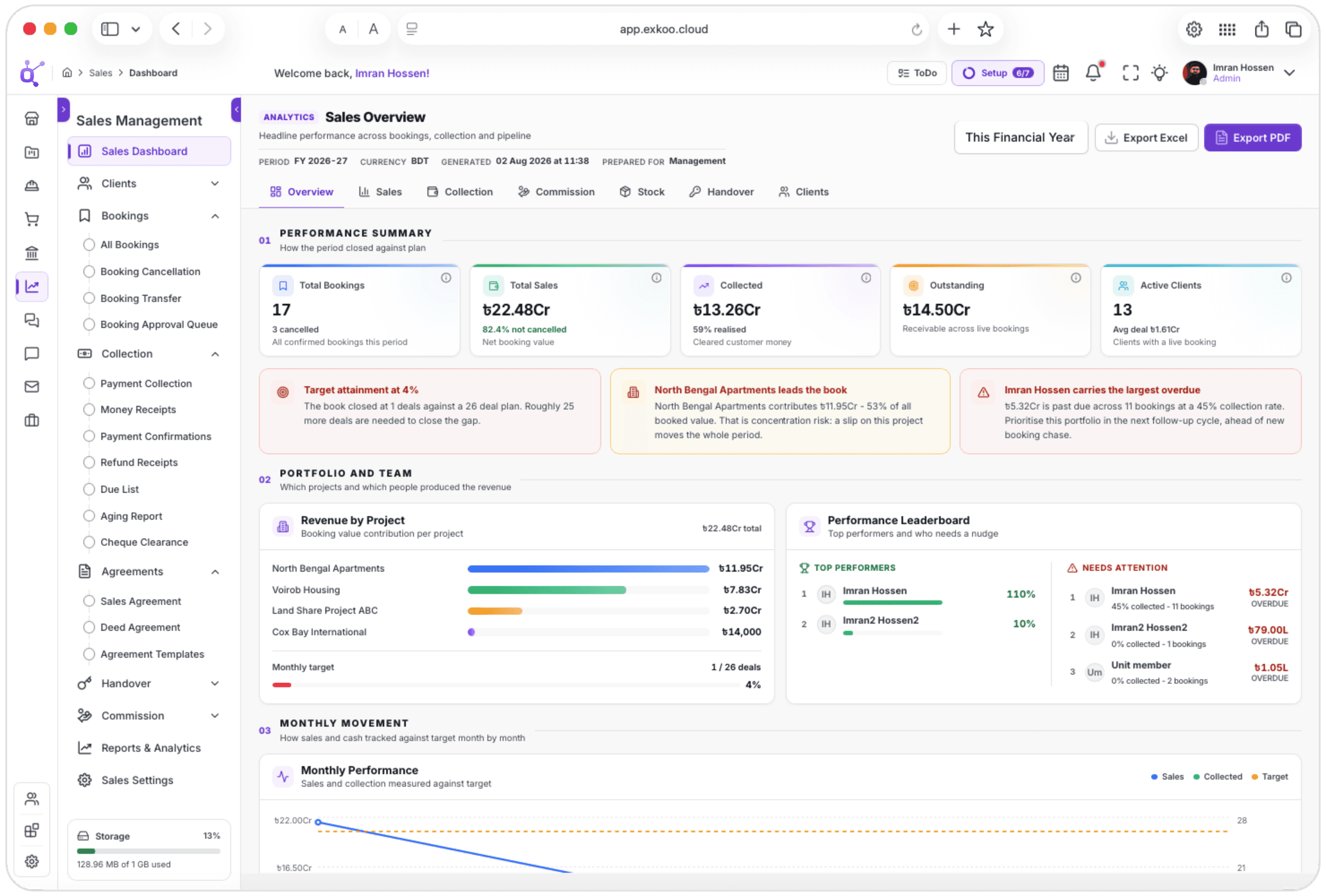Click the Storage usage progress bar

(x=149, y=851)
